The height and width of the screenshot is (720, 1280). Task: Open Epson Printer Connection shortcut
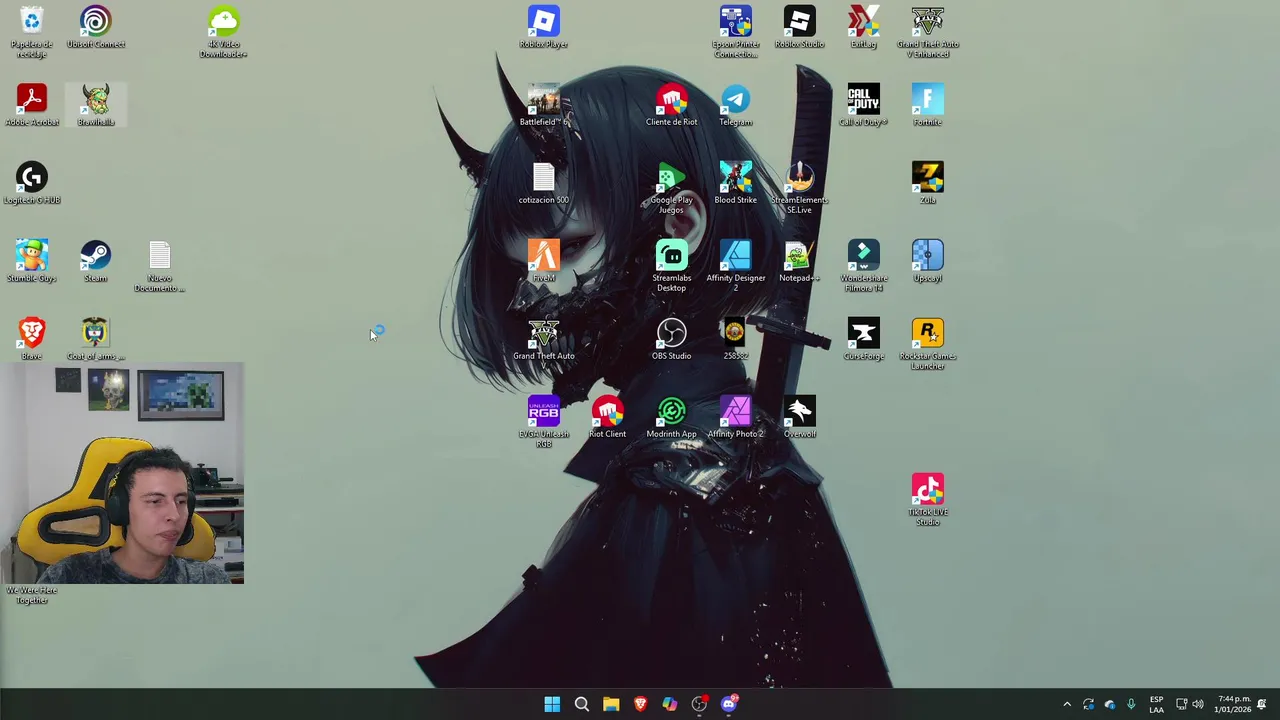[736, 32]
